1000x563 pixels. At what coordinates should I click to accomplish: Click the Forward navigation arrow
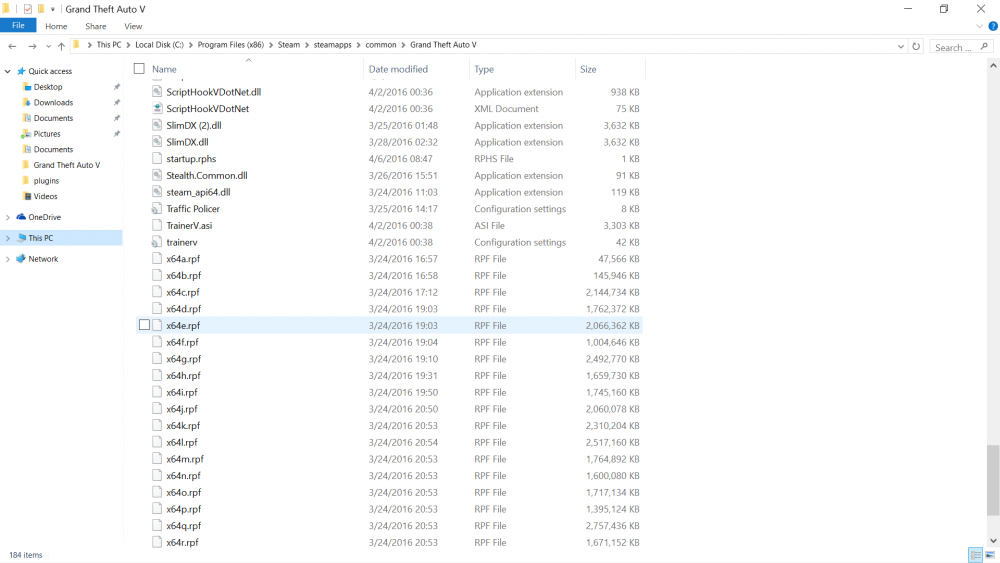[x=32, y=46]
